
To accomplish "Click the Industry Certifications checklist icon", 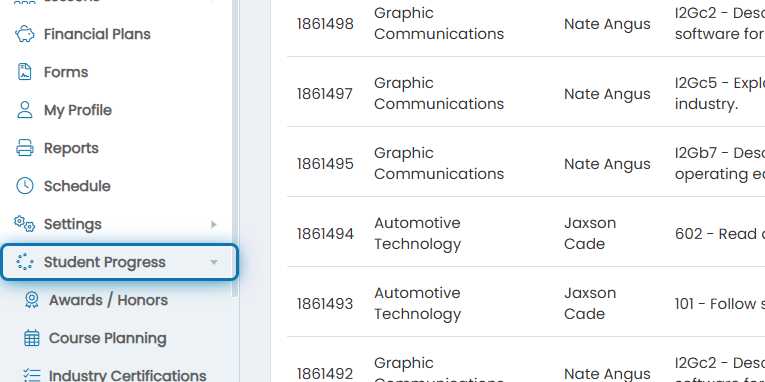I will (32, 375).
